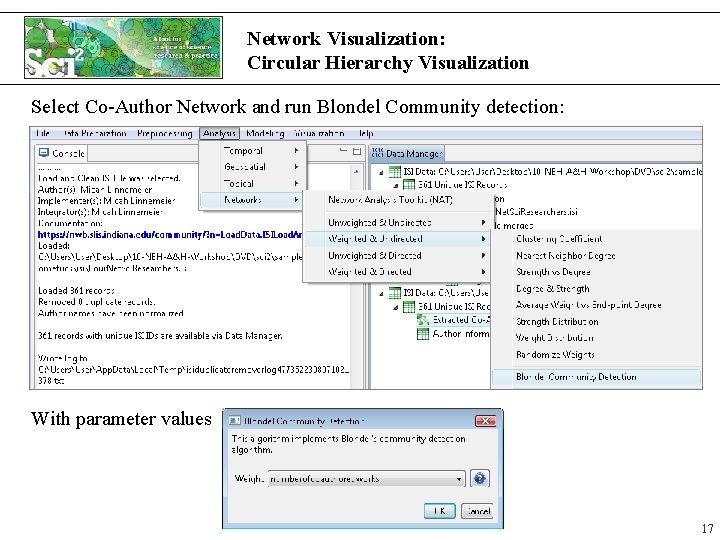The height and width of the screenshot is (540, 720).
Task: Select the Extracted Co-Author network item
Action: (x=461, y=320)
